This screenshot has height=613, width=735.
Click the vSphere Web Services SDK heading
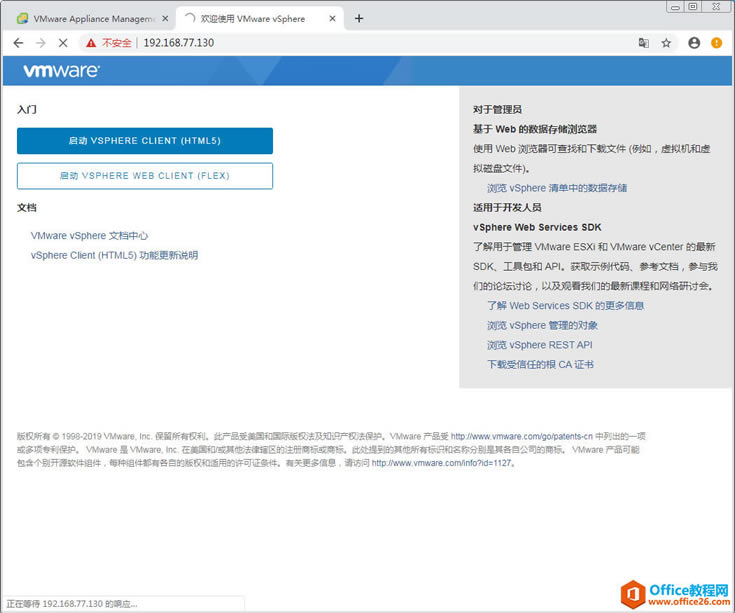(x=537, y=227)
